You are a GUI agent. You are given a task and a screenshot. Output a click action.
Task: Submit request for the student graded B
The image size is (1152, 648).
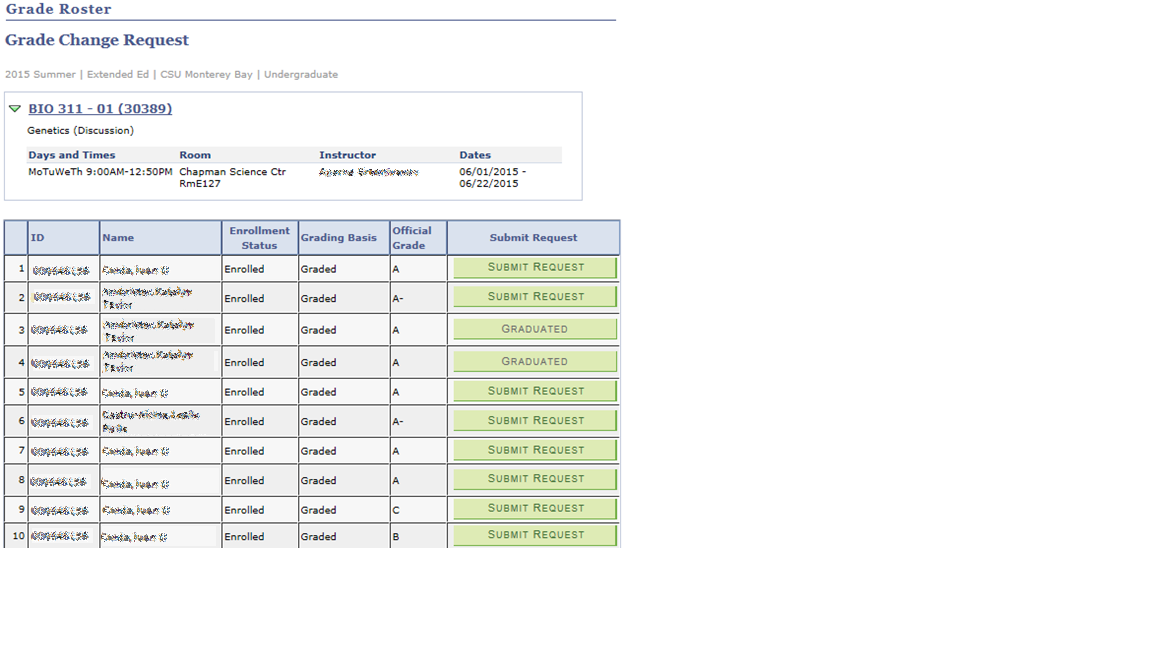[x=534, y=534]
